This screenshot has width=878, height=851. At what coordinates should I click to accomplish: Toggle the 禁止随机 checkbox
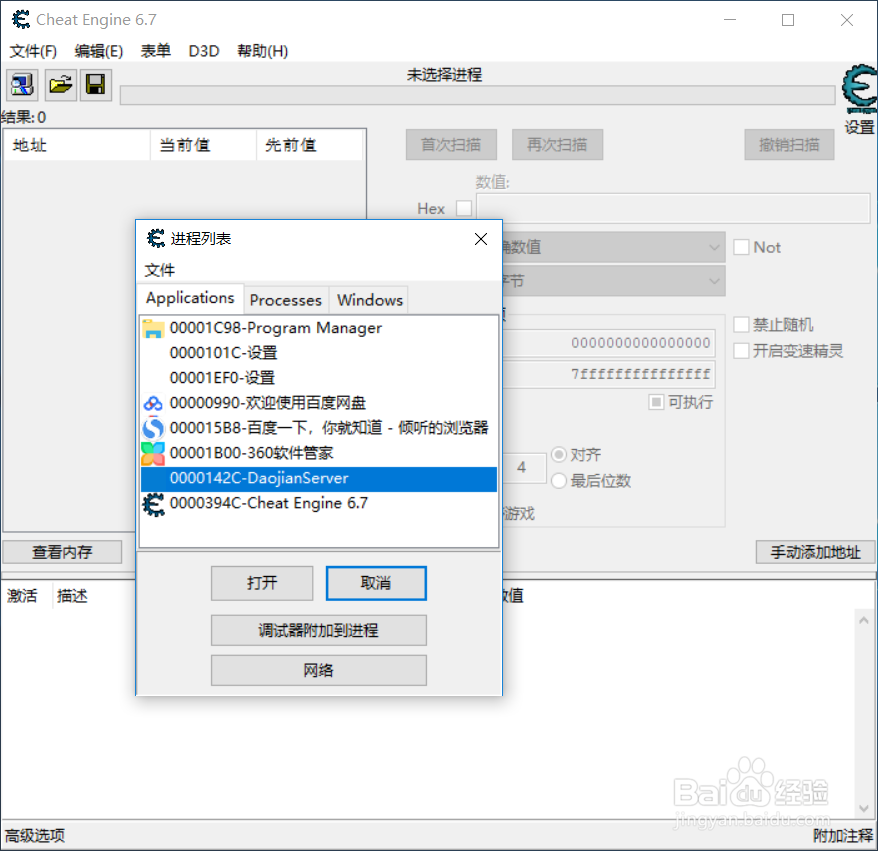pyautogui.click(x=741, y=324)
